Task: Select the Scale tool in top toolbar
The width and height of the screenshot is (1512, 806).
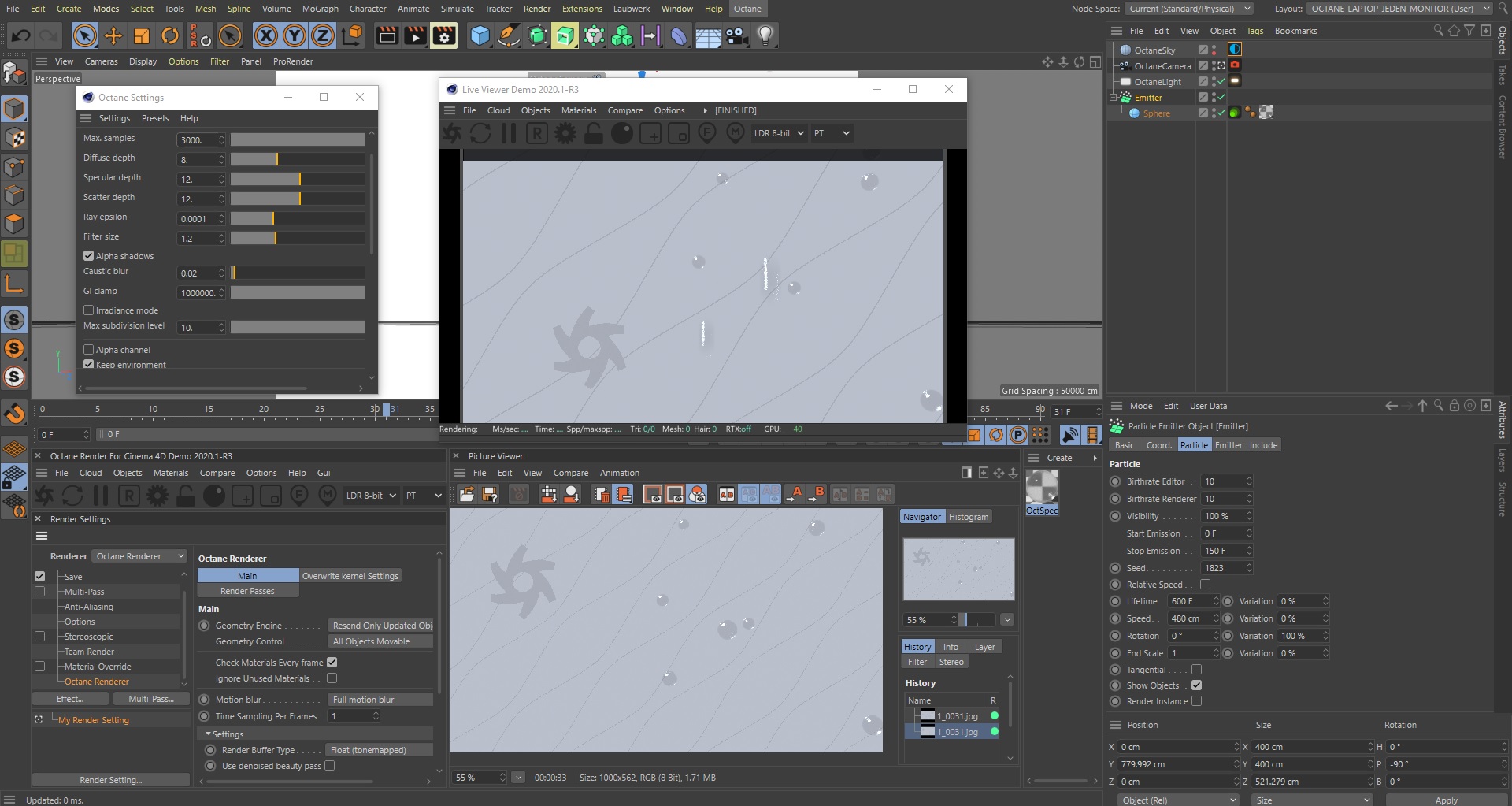Action: coord(142,35)
